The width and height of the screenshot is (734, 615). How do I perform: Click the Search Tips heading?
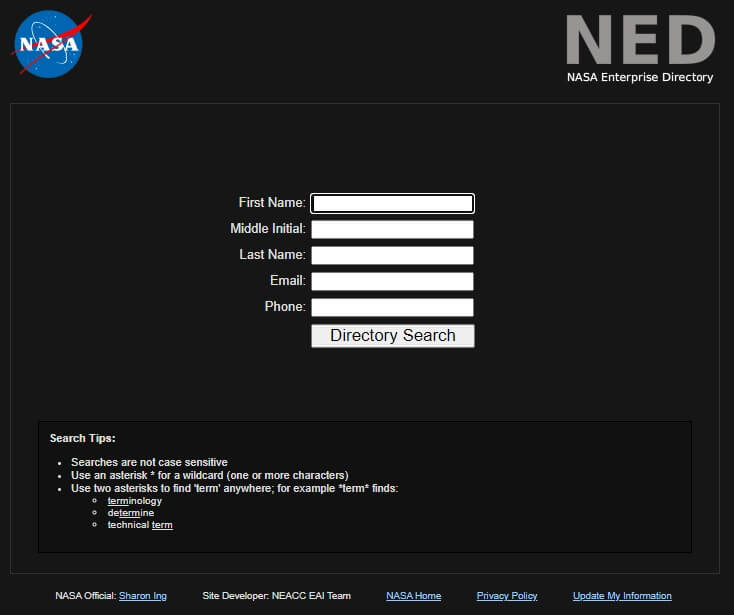pos(82,438)
